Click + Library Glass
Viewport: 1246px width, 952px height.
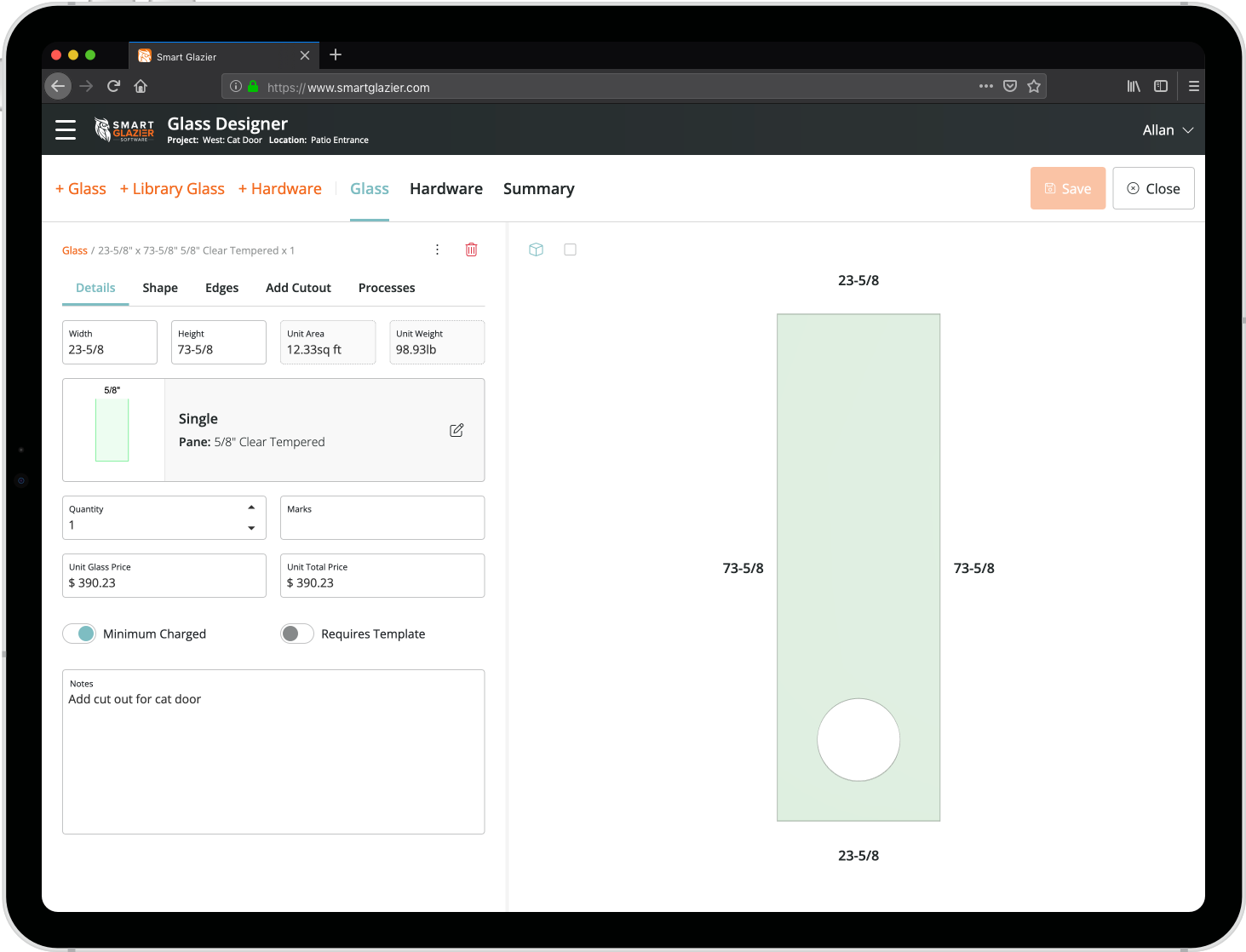point(172,189)
